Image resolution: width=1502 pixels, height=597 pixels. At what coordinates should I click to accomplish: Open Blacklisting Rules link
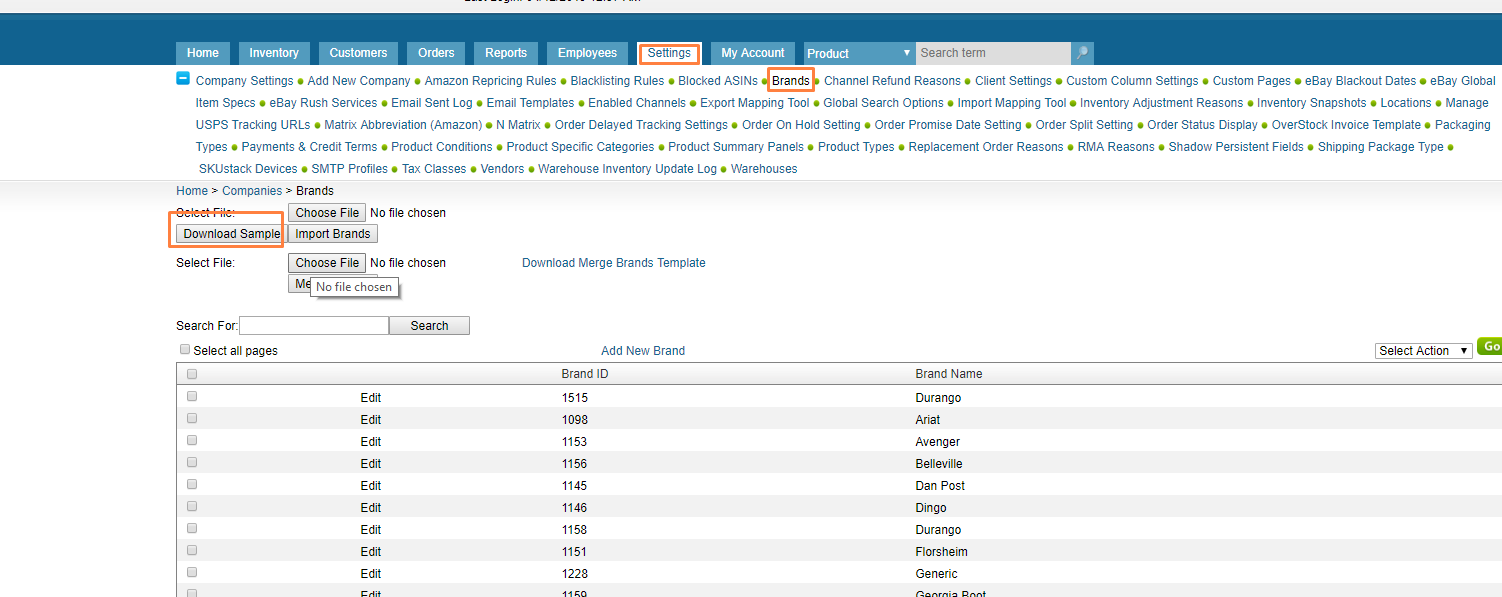point(617,81)
